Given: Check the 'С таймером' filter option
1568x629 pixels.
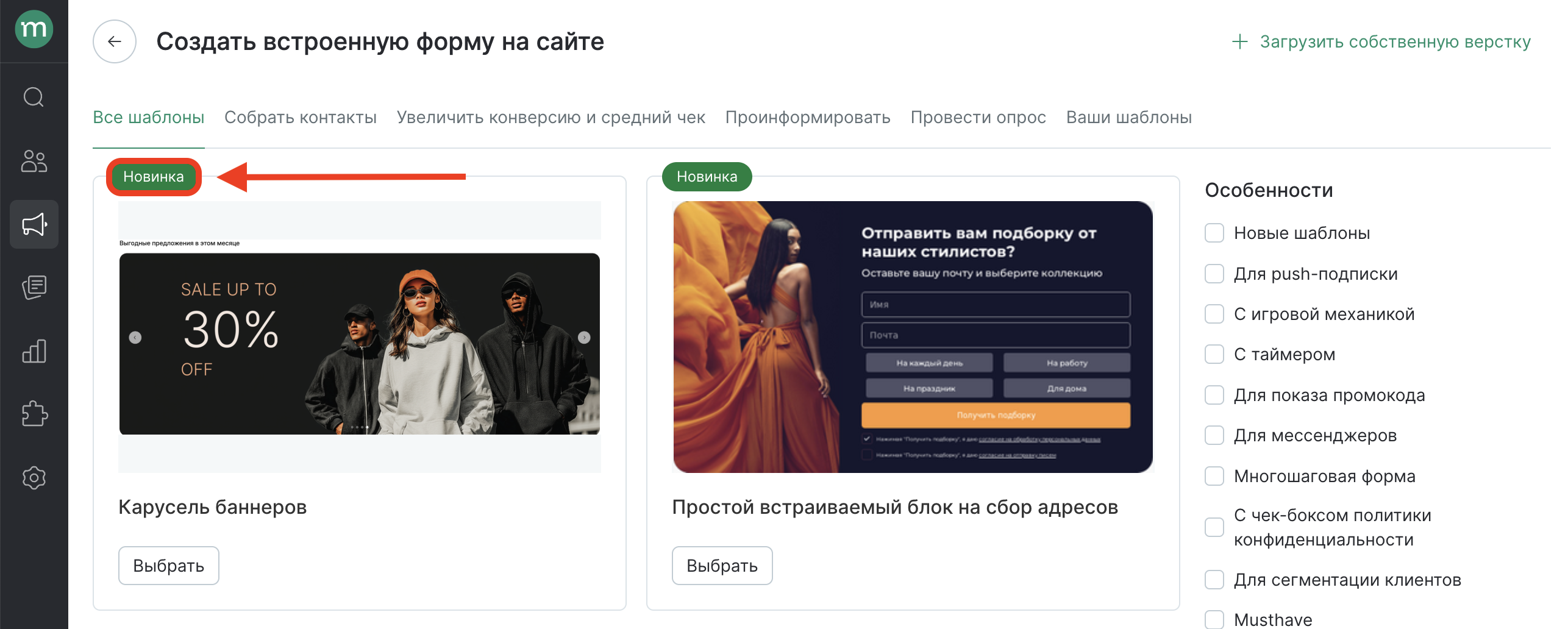Looking at the screenshot, I should [1214, 354].
